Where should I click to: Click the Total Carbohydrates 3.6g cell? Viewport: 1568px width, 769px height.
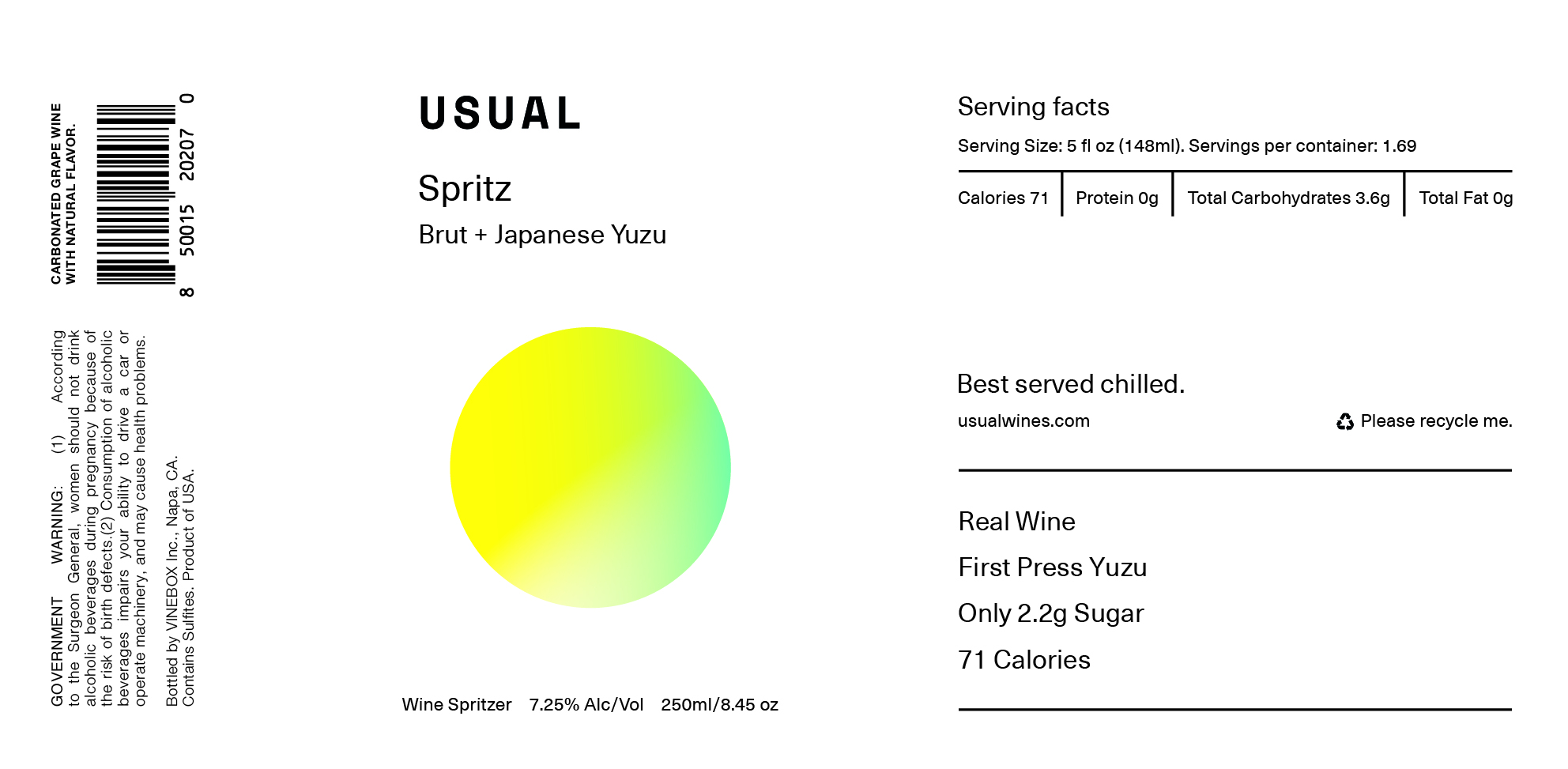(x=1288, y=198)
